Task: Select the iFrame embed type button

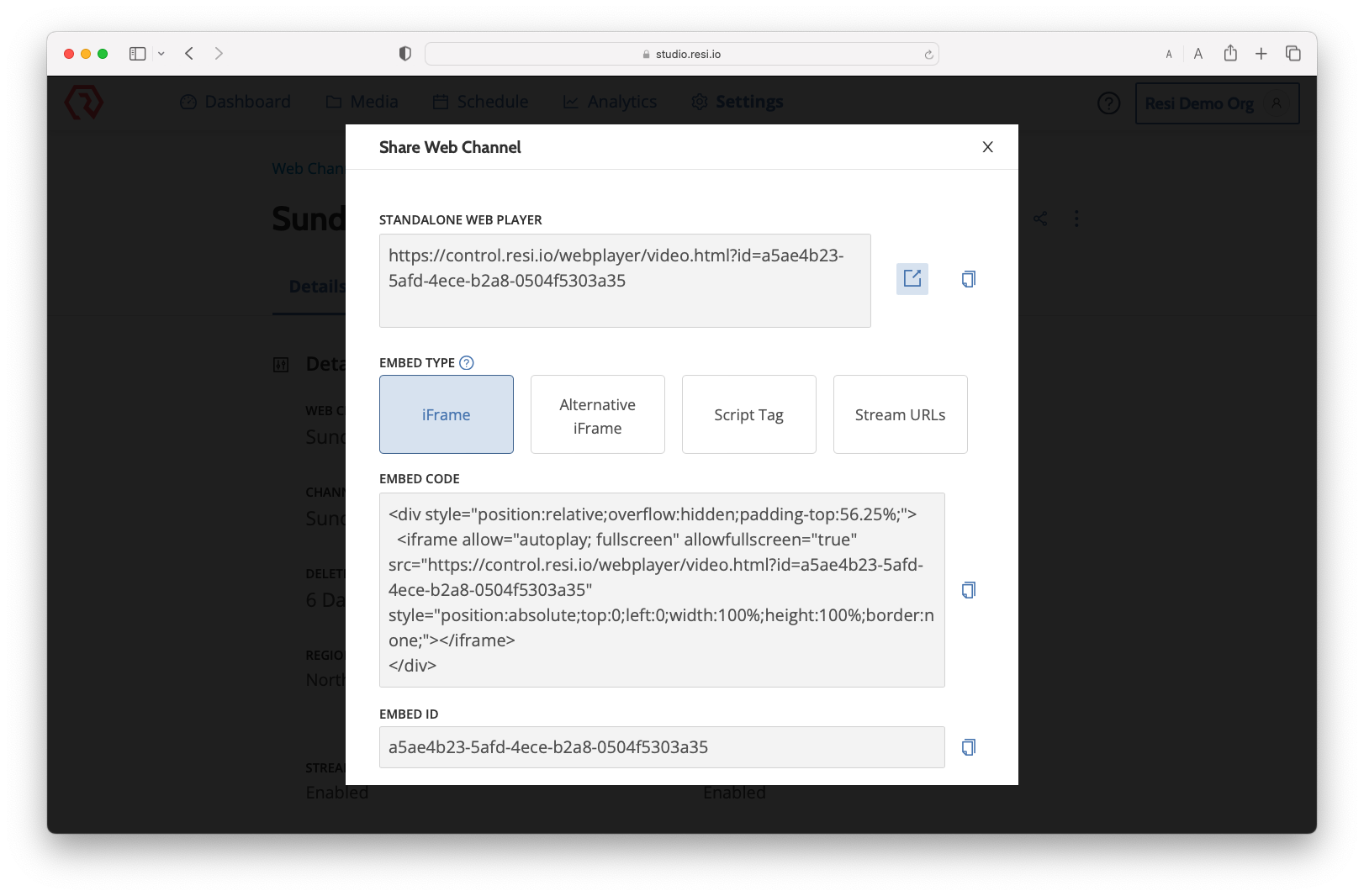Action: tap(447, 414)
